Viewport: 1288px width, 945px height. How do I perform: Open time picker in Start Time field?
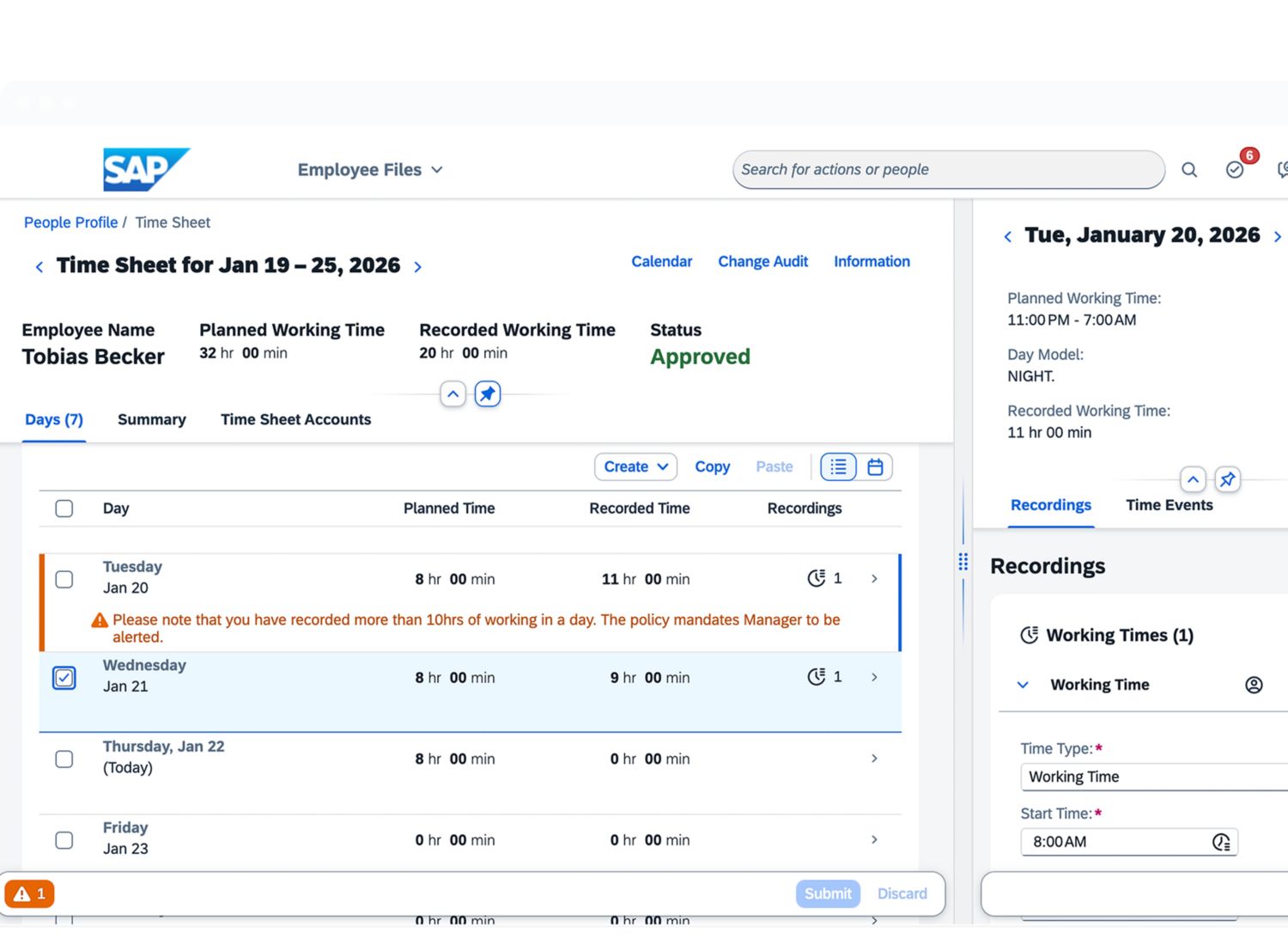(x=1220, y=842)
